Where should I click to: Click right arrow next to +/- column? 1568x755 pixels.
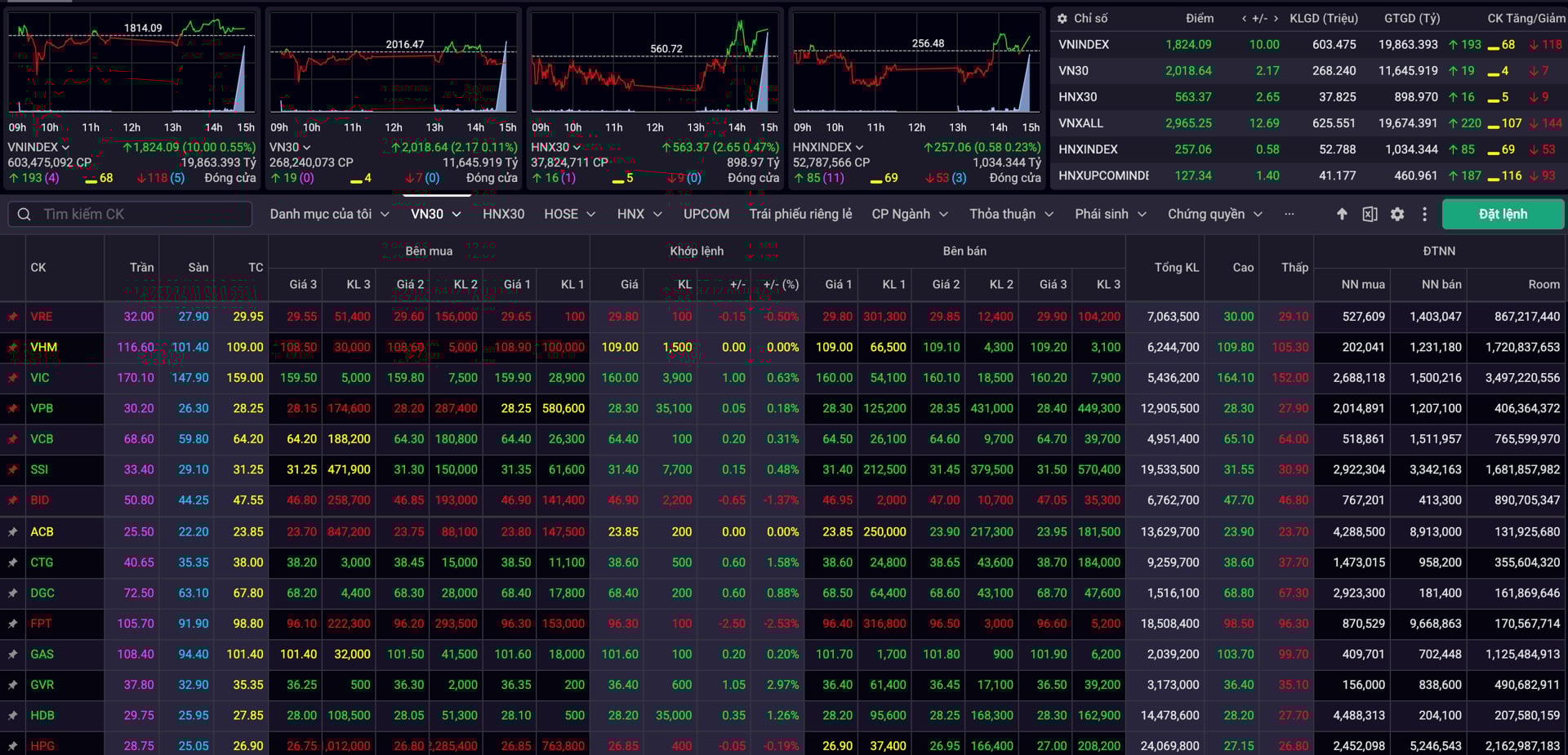point(1276,18)
